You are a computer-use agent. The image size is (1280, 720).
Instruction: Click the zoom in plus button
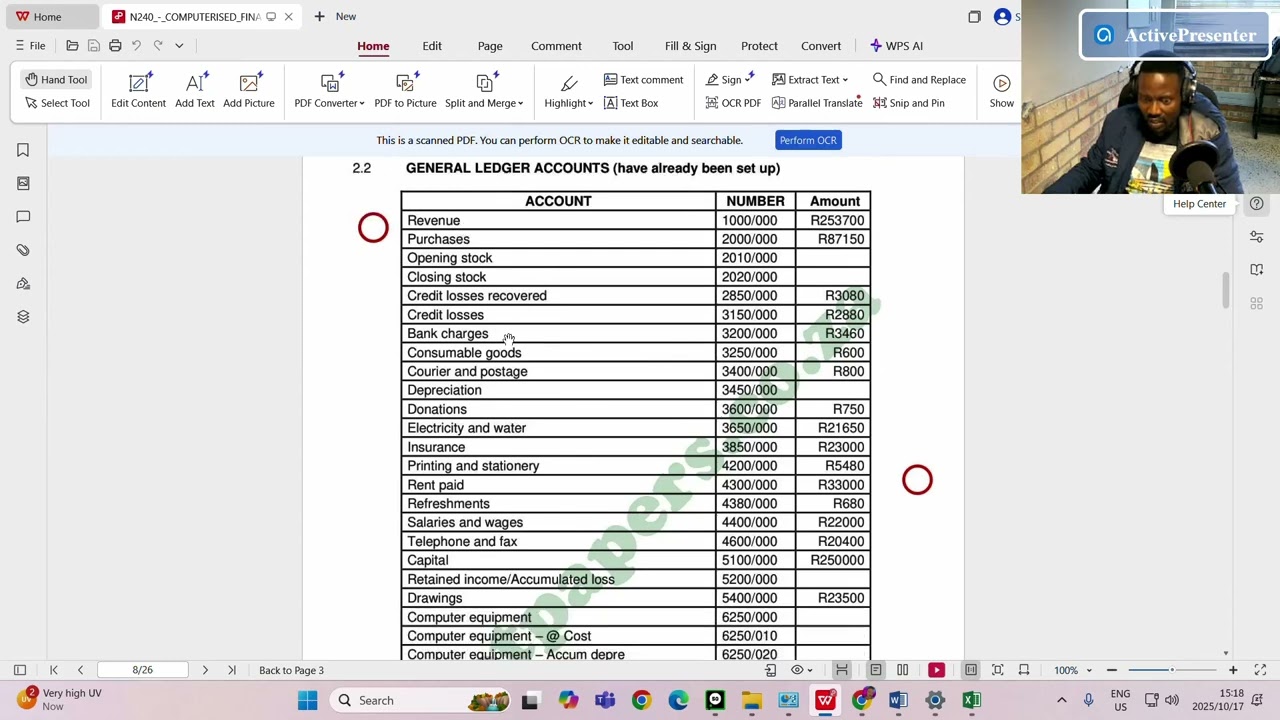click(1233, 670)
